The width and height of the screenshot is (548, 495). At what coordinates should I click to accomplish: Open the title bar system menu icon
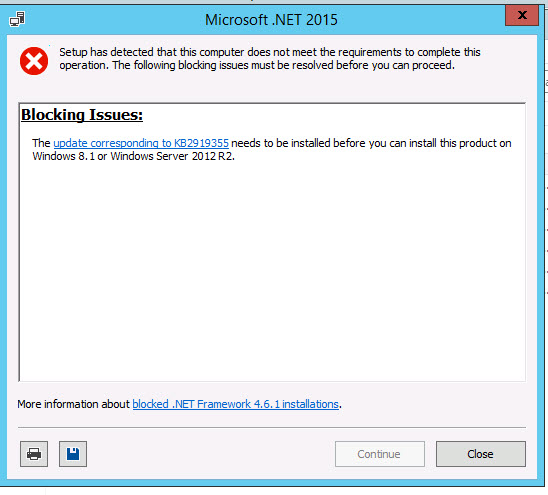click(17, 19)
